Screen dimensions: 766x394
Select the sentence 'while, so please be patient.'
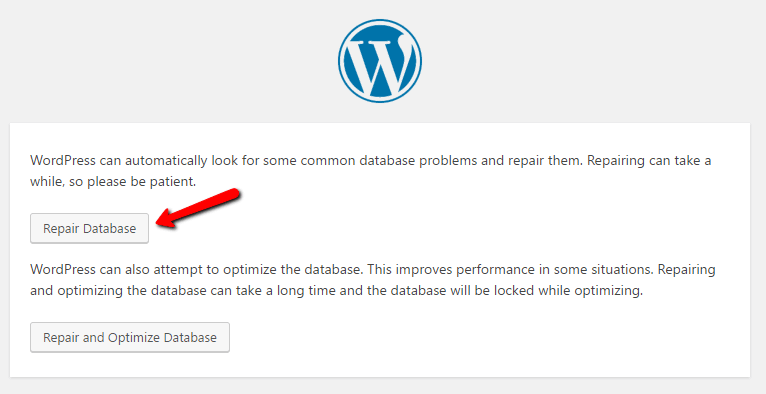(x=113, y=182)
